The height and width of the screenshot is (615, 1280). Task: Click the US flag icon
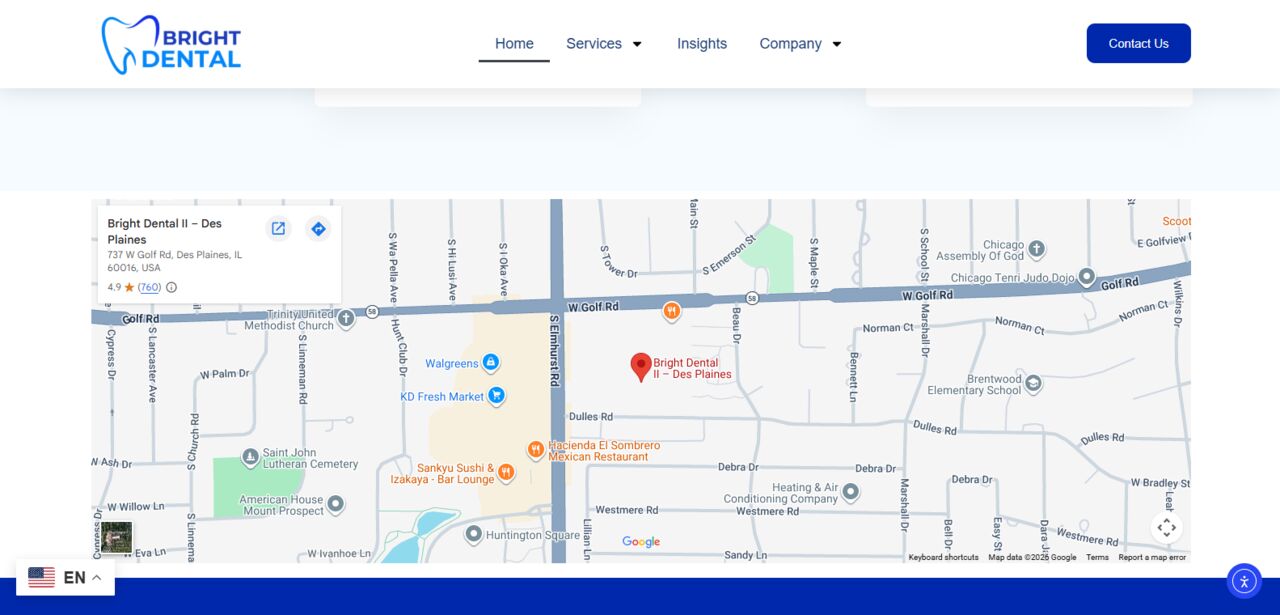click(x=41, y=577)
